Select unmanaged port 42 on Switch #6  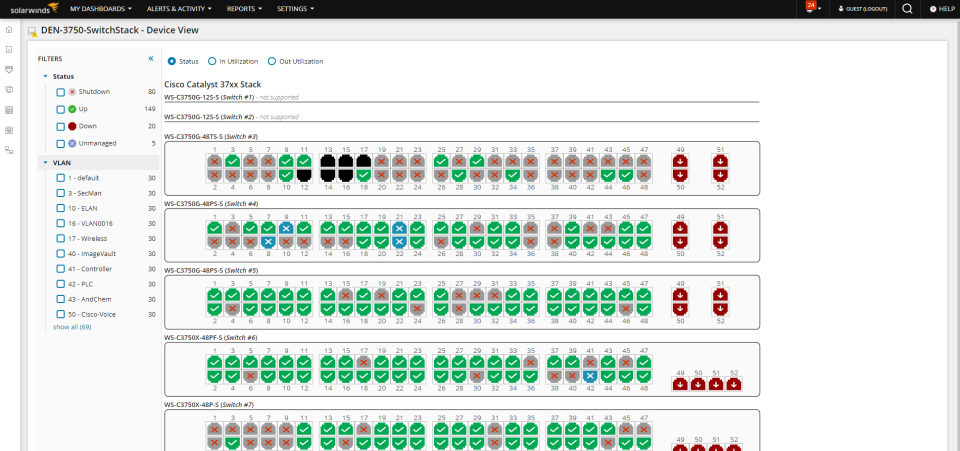(590, 376)
